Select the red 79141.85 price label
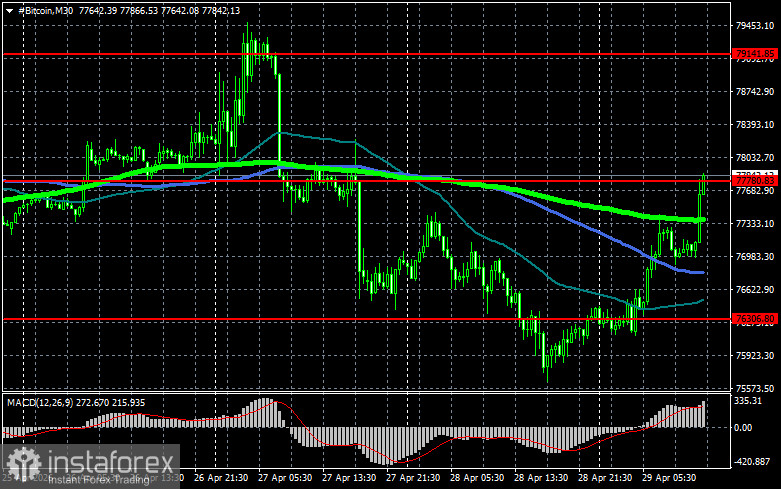This screenshot has width=781, height=489. [755, 53]
